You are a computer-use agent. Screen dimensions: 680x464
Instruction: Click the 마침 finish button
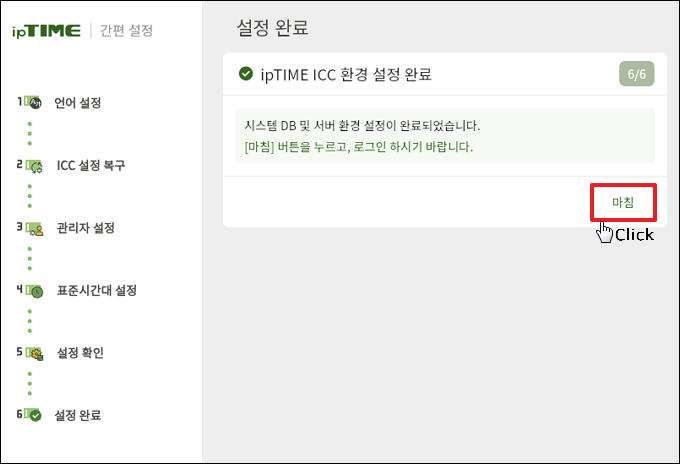[x=622, y=201]
